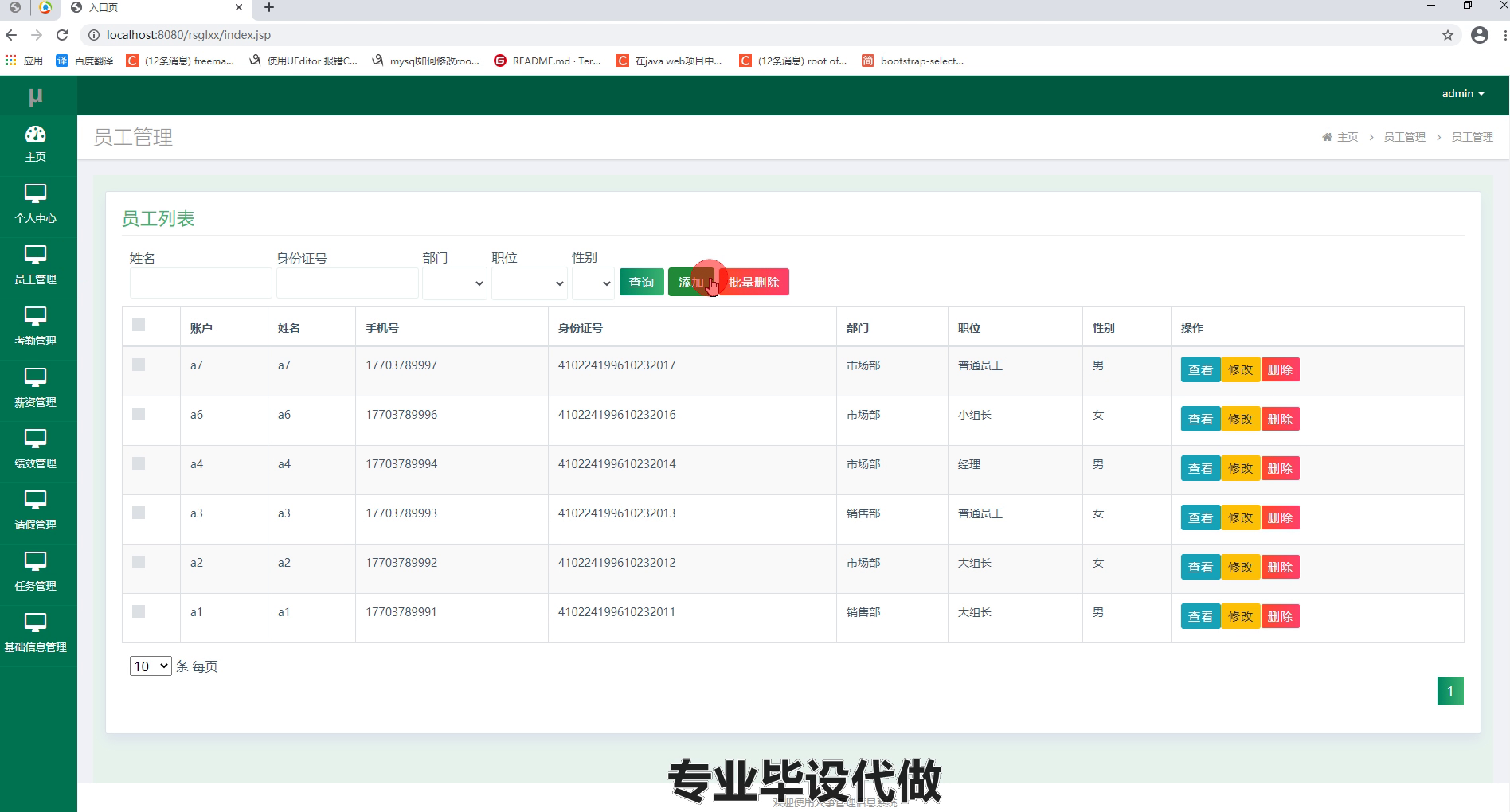The width and height of the screenshot is (1510, 812).
Task: Click 销售部 in row a3
Action: point(863,513)
